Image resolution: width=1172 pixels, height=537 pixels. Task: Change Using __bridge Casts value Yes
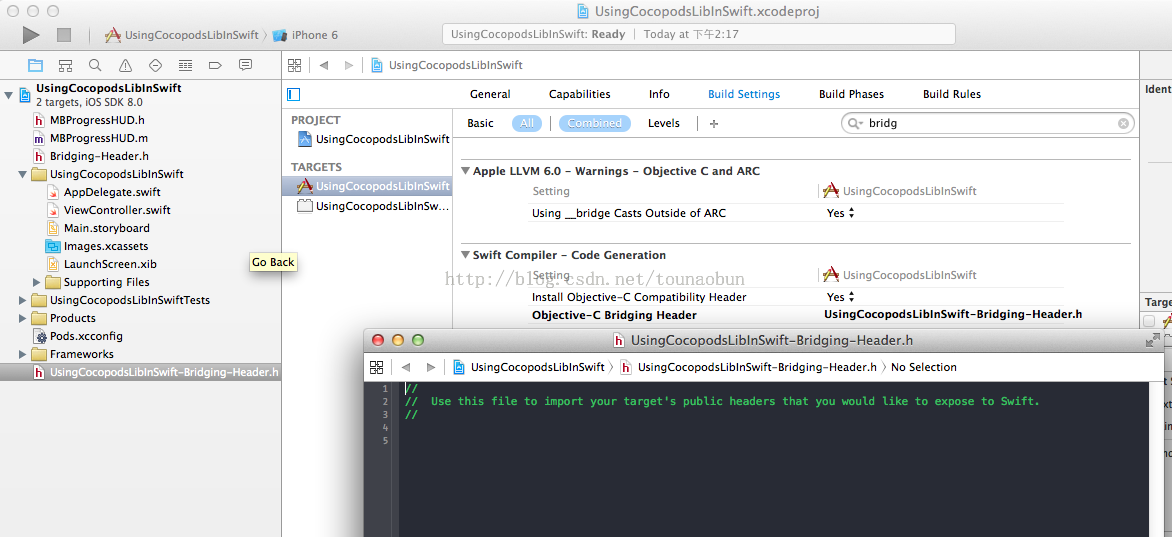840,213
